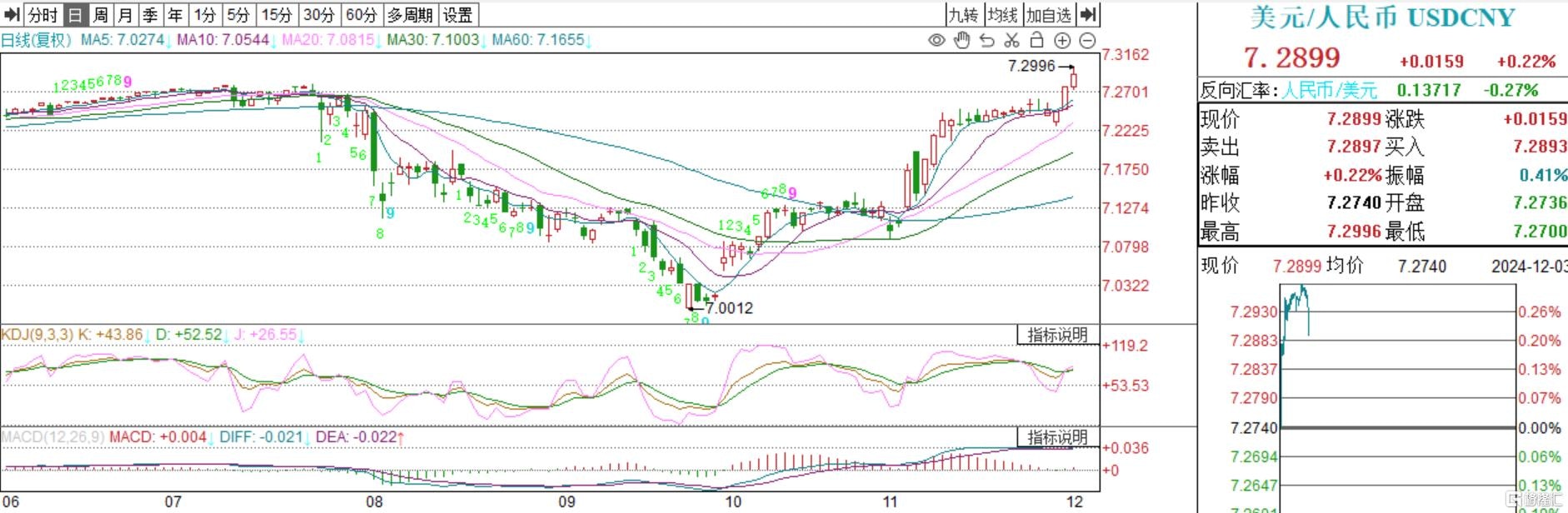Screen dimensions: 1568x513
Task: Switch to the 分时 intraday tab
Action: [x=42, y=15]
